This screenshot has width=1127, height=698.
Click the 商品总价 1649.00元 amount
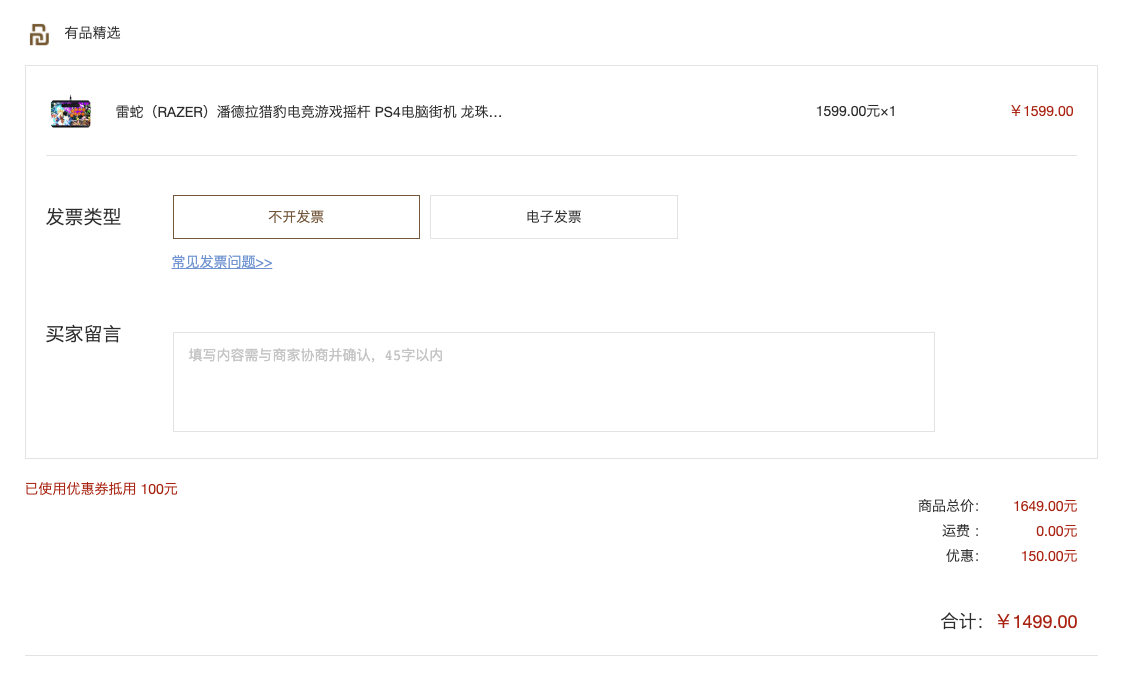[x=1045, y=506]
